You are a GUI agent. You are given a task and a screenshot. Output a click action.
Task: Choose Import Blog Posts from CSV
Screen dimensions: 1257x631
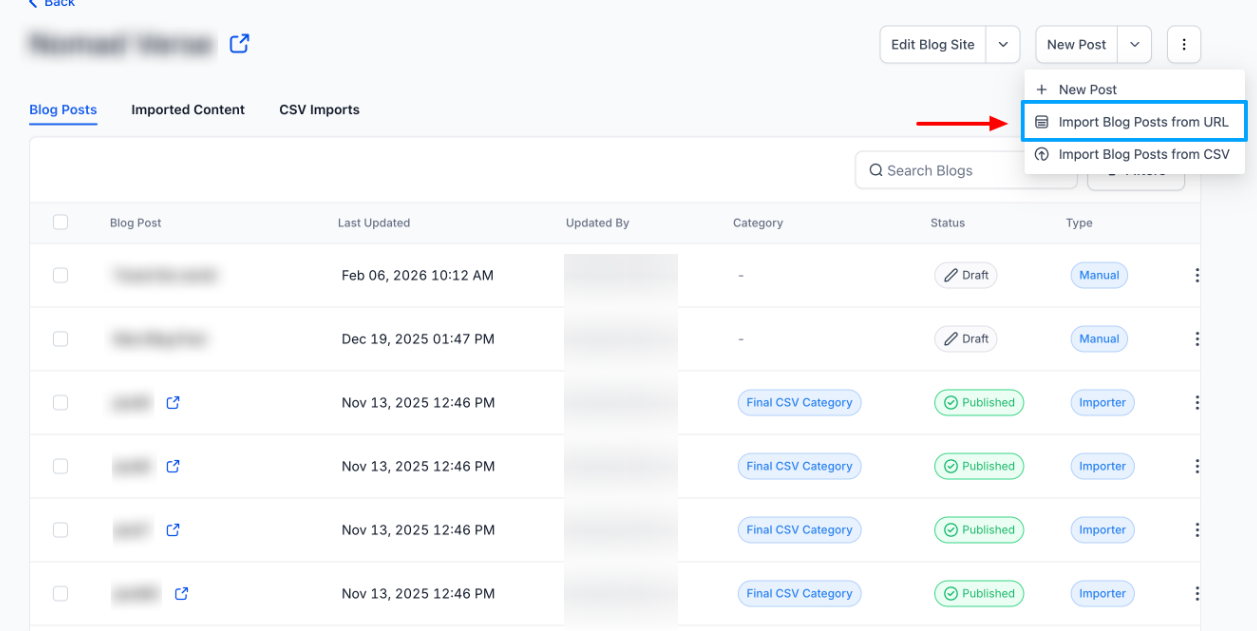click(x=1143, y=154)
